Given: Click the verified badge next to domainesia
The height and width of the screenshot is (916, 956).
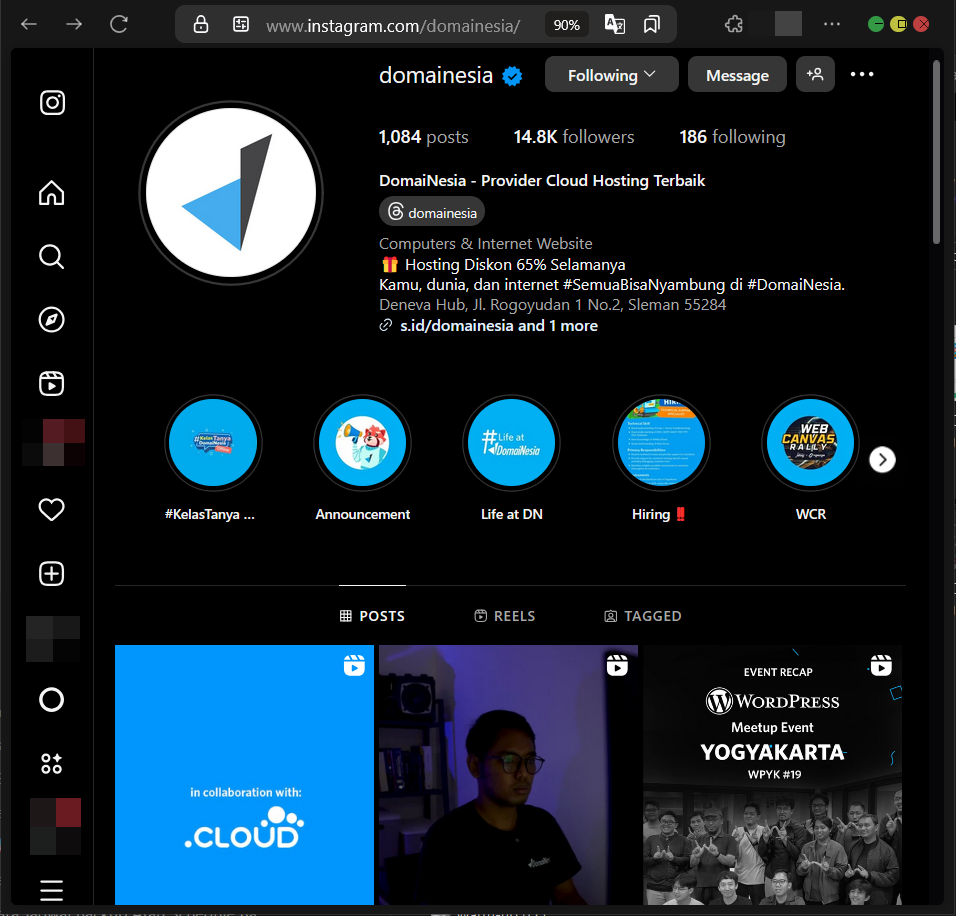Looking at the screenshot, I should (512, 76).
